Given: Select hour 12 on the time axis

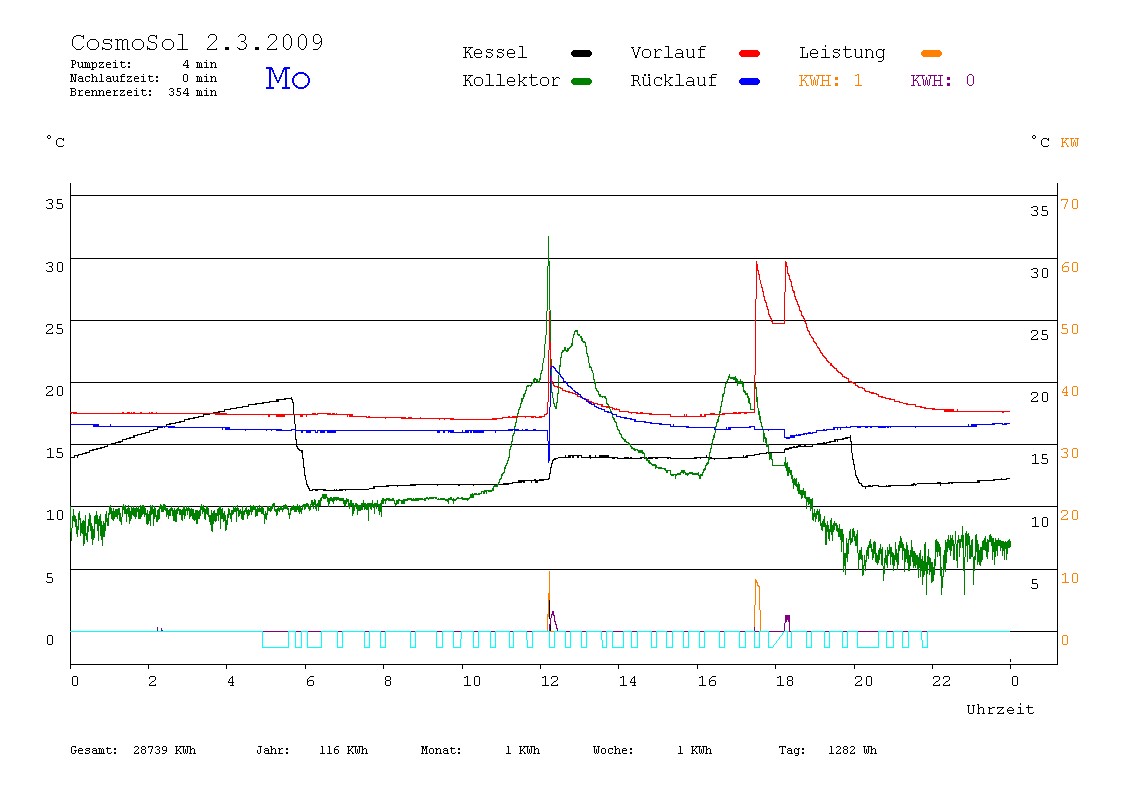Looking at the screenshot, I should [x=550, y=682].
